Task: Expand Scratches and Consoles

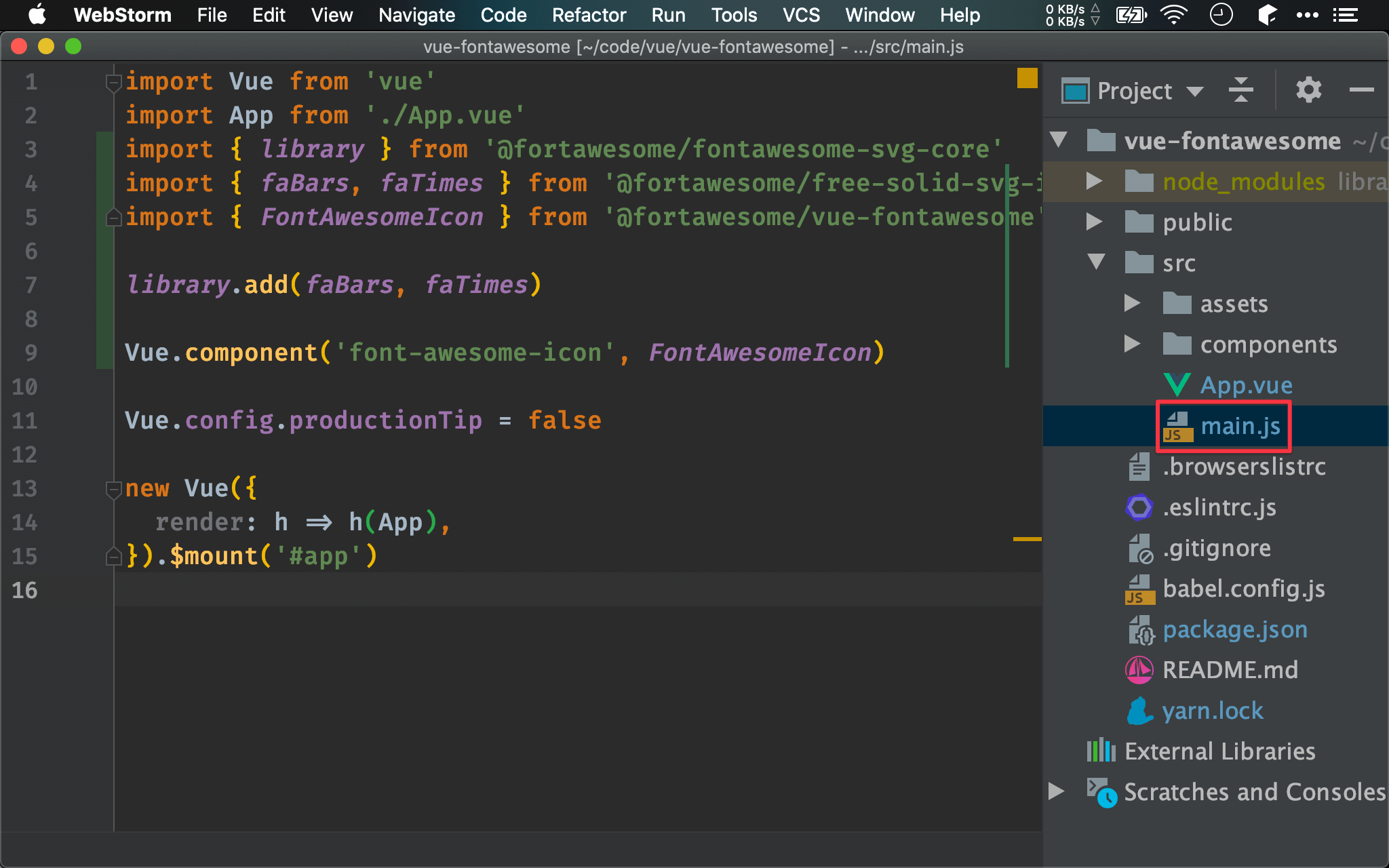Action: pyautogui.click(x=1056, y=791)
